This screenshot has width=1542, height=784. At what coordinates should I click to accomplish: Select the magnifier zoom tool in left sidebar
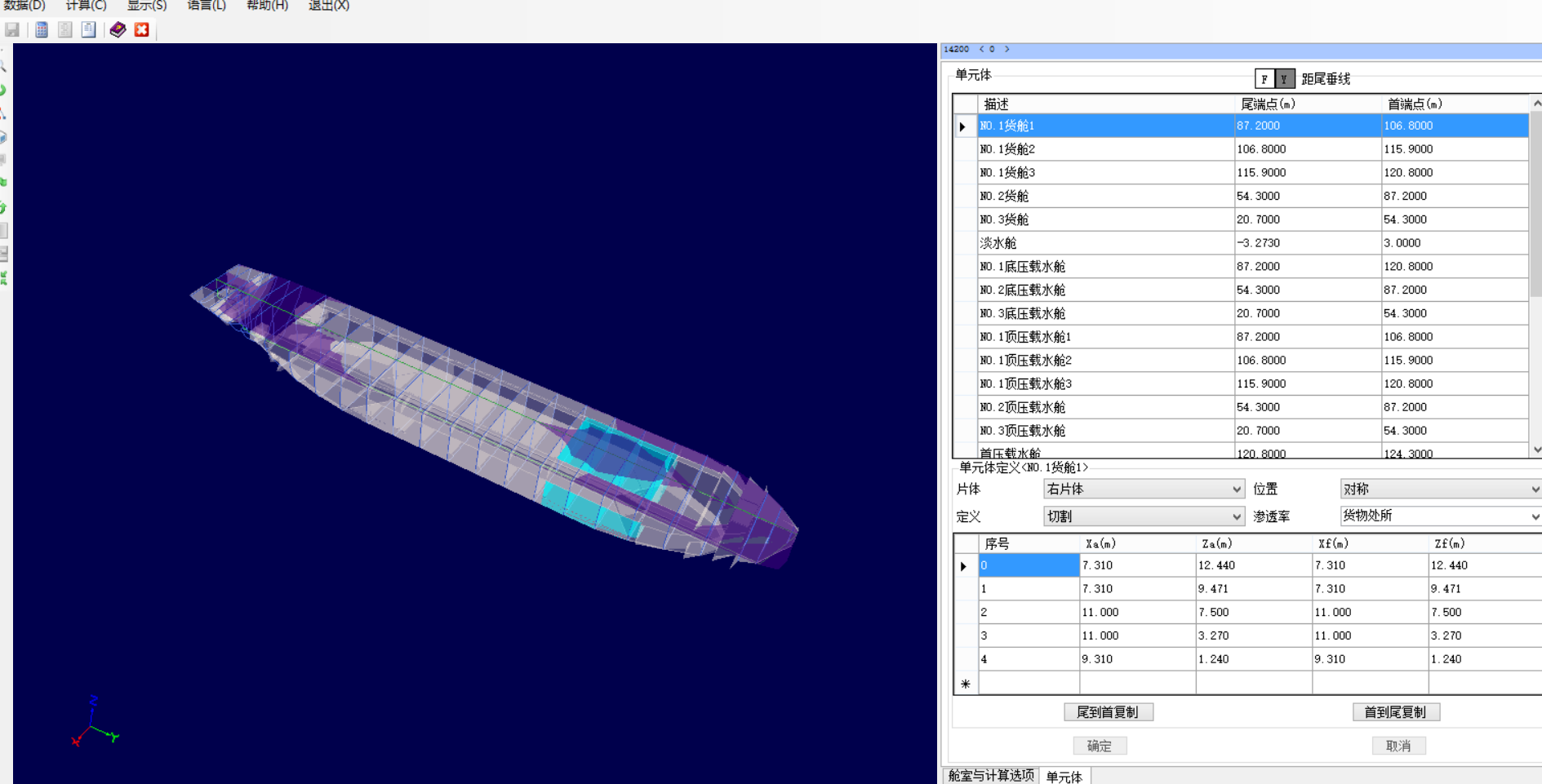pos(3,67)
